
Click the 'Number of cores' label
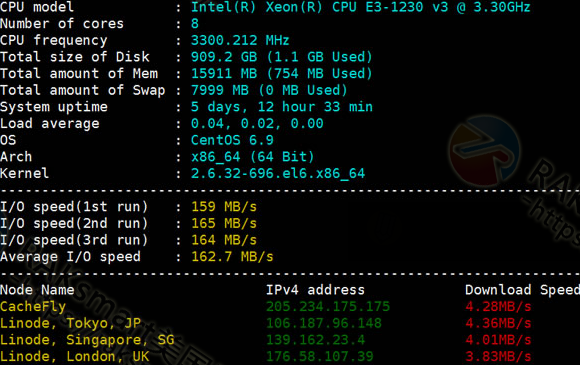point(62,24)
